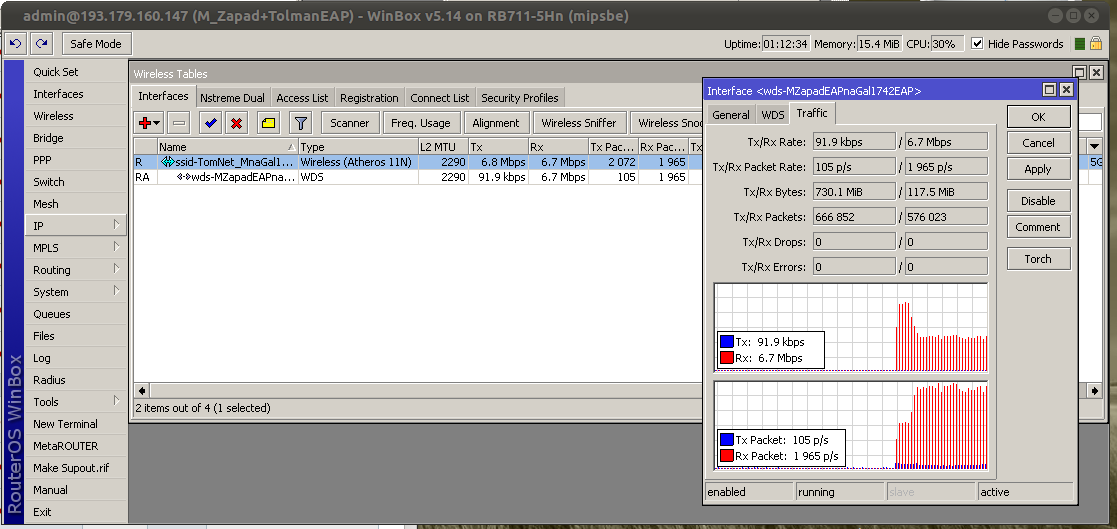Select the Traffic tab in Interface dialog

pos(812,113)
